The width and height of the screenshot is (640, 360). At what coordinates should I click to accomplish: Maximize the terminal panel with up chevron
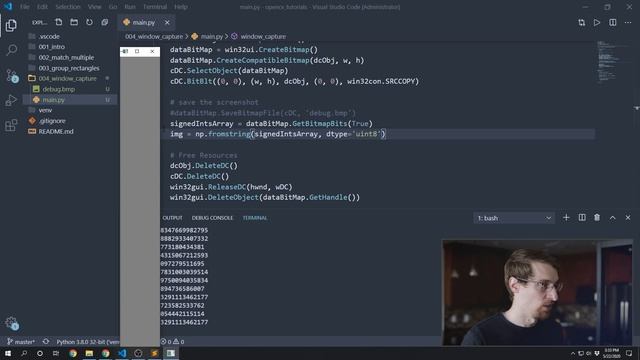coord(613,218)
